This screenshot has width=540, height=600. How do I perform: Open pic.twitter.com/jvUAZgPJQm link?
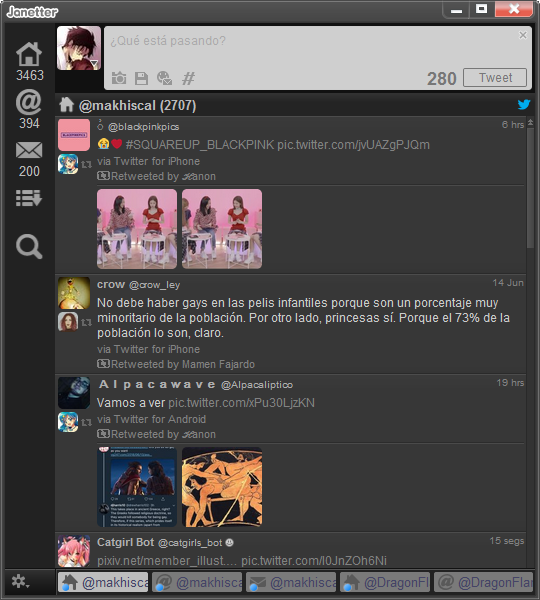[353, 145]
